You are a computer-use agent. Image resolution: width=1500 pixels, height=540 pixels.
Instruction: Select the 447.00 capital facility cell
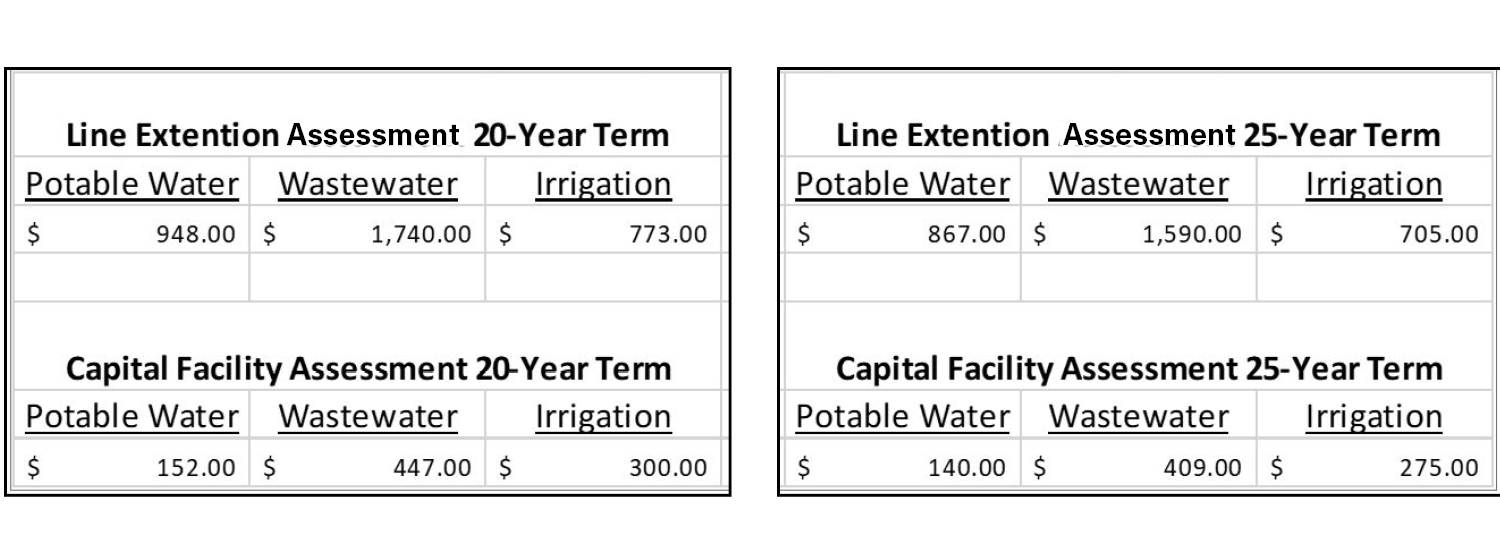click(x=367, y=467)
